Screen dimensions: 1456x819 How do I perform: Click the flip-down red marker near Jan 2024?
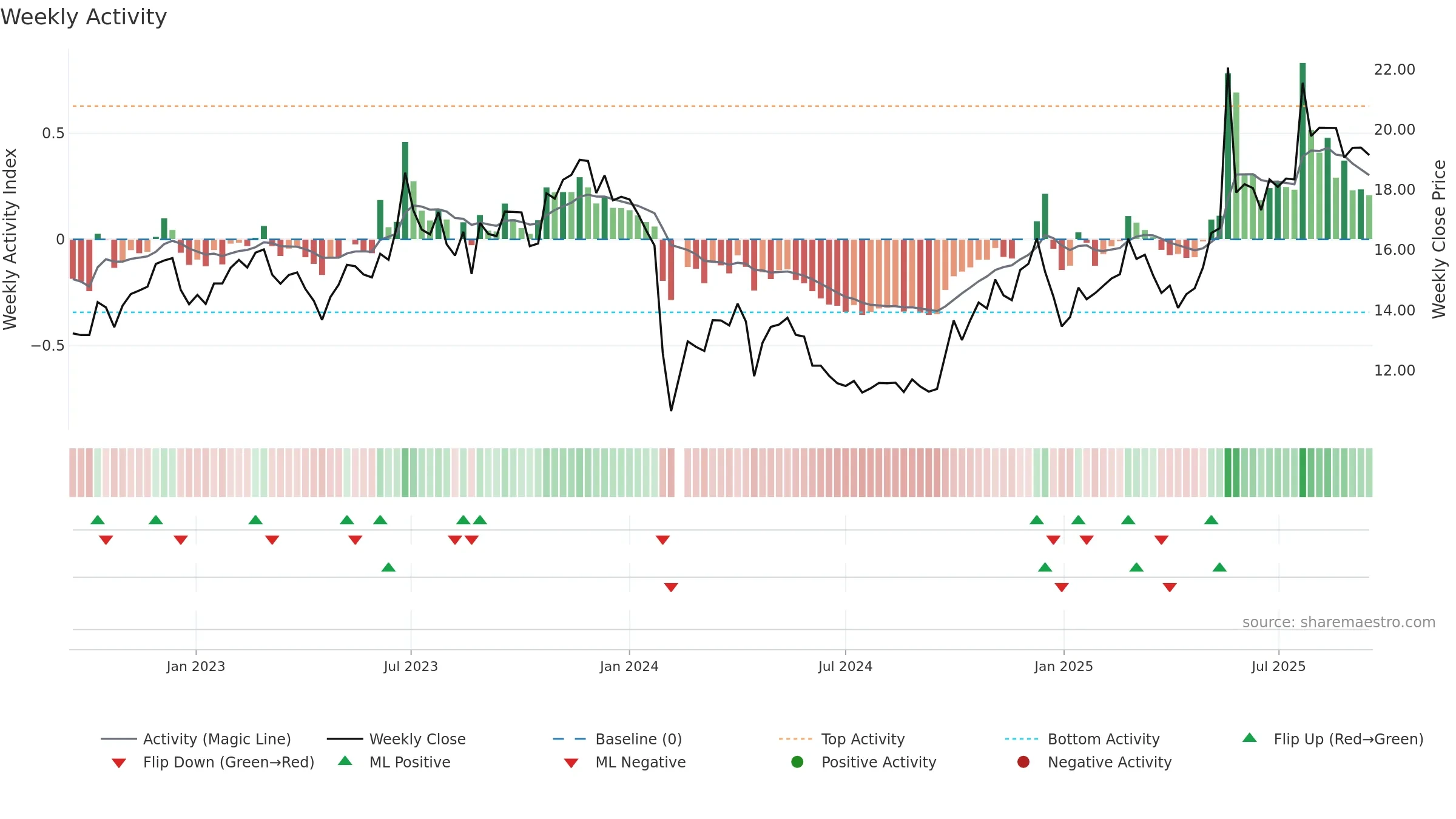pyautogui.click(x=662, y=540)
